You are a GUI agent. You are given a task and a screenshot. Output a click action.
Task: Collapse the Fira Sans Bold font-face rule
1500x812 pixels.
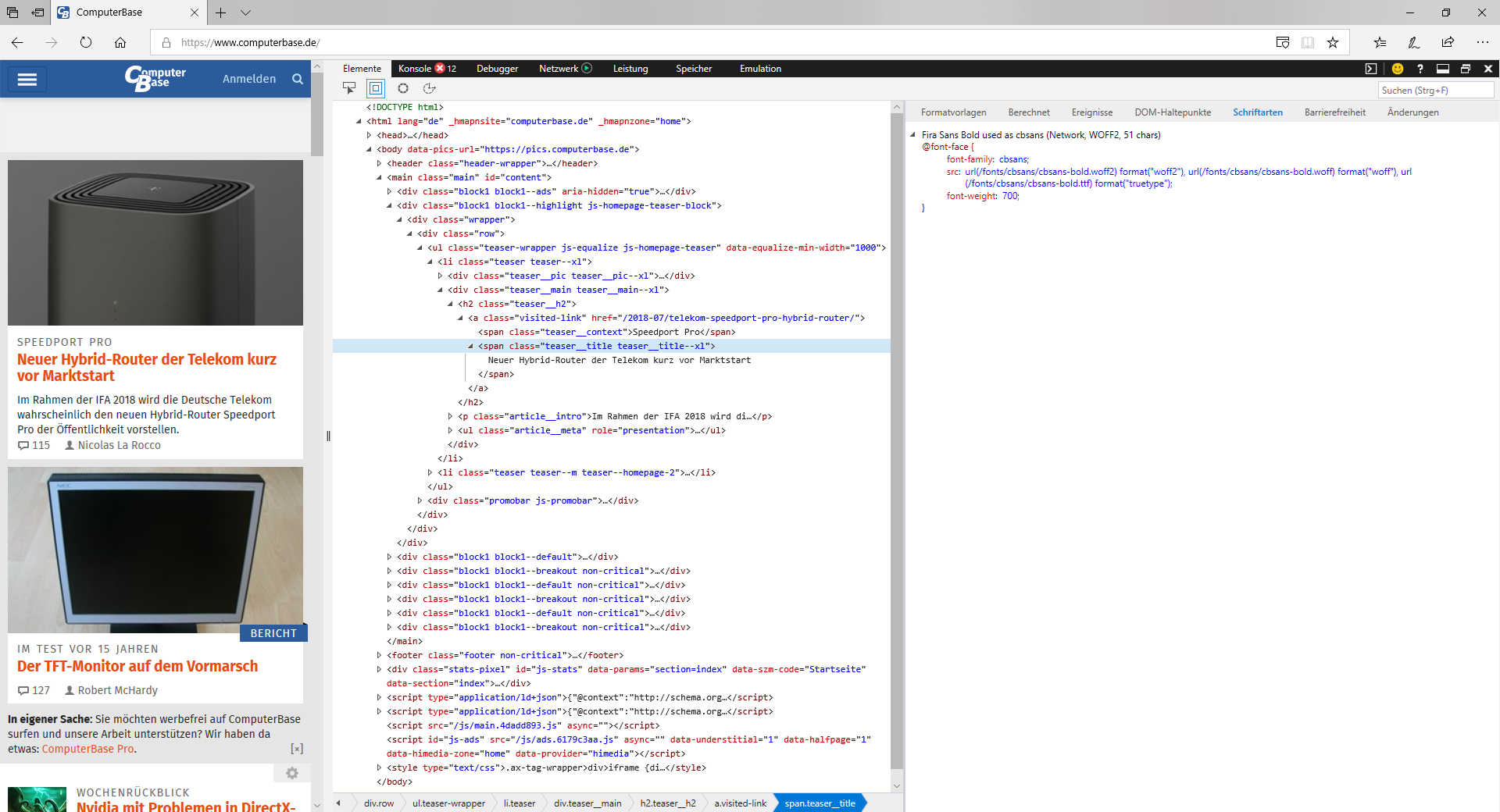pos(912,135)
